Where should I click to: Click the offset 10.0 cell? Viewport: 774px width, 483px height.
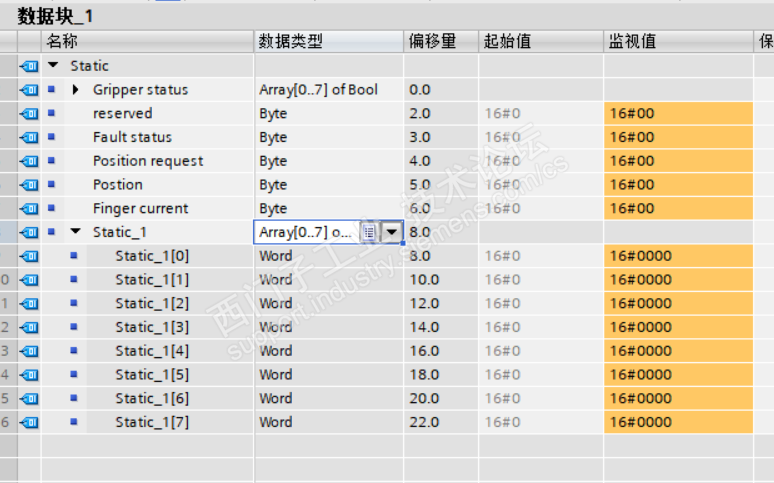pyautogui.click(x=441, y=280)
